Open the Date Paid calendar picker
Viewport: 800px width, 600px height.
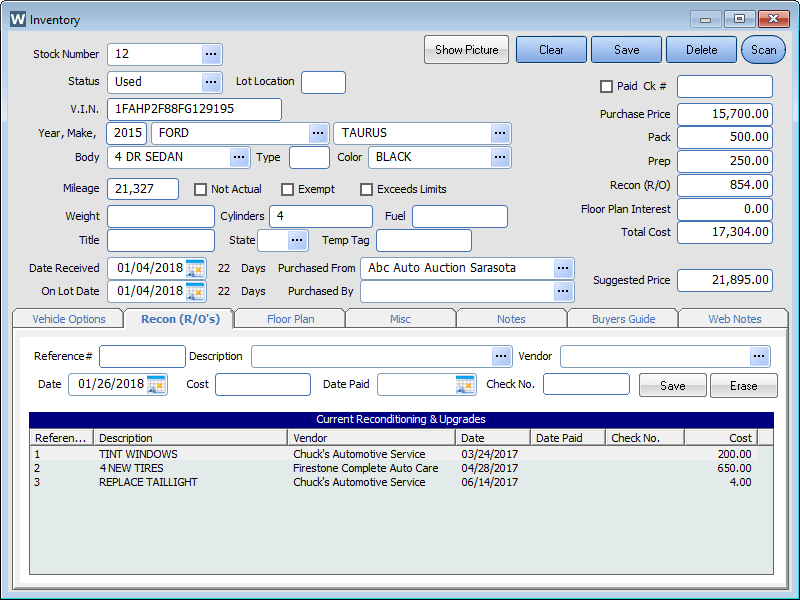point(465,384)
